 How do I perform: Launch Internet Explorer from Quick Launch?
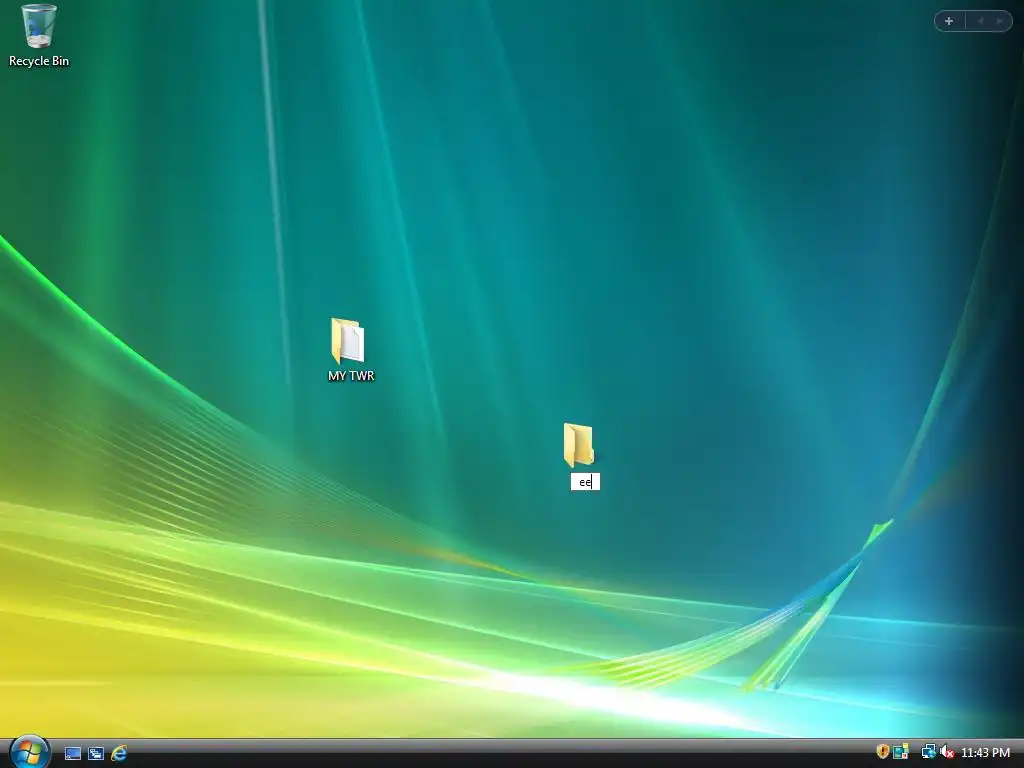click(x=119, y=753)
